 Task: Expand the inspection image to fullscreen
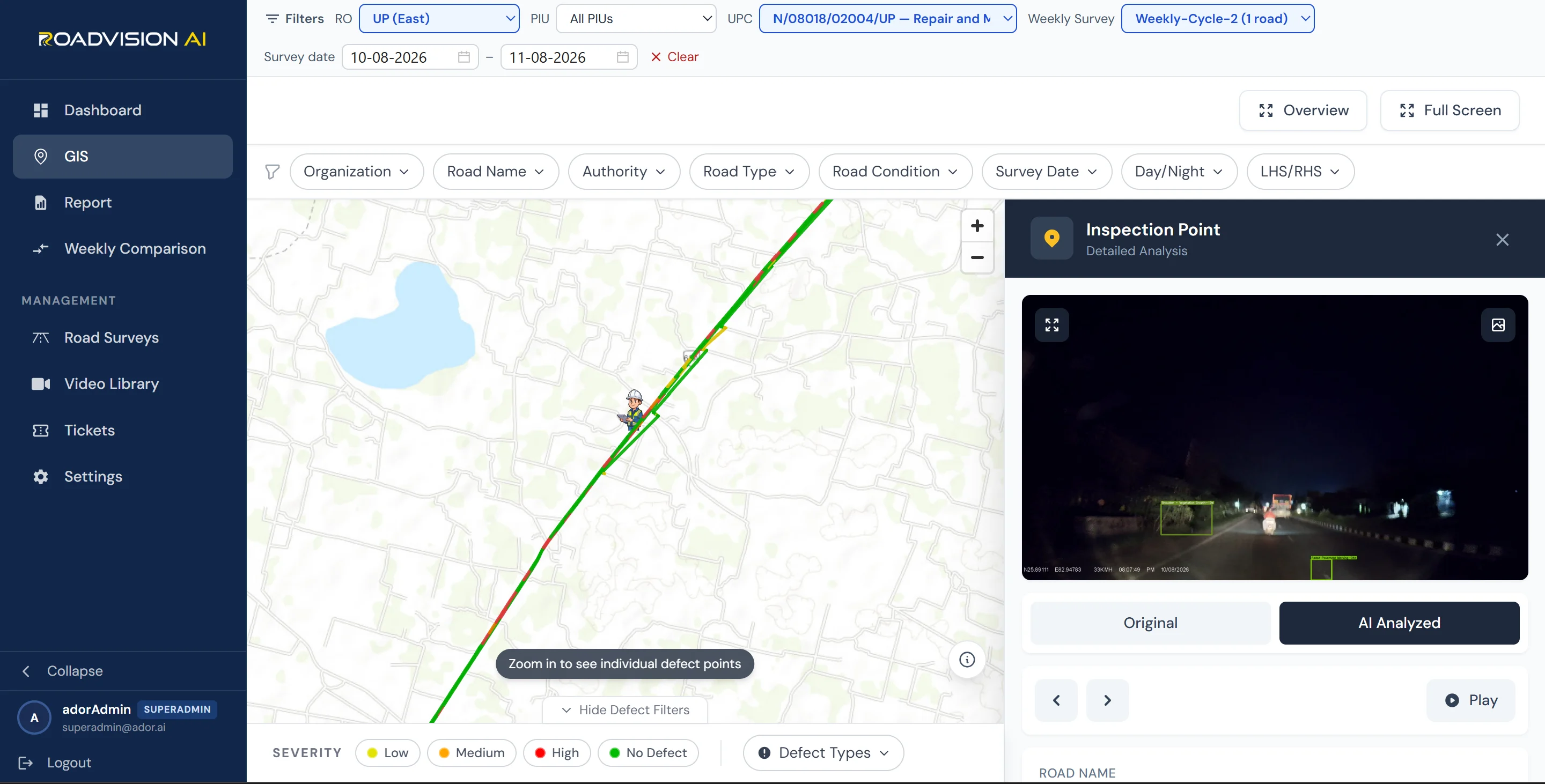click(x=1051, y=325)
